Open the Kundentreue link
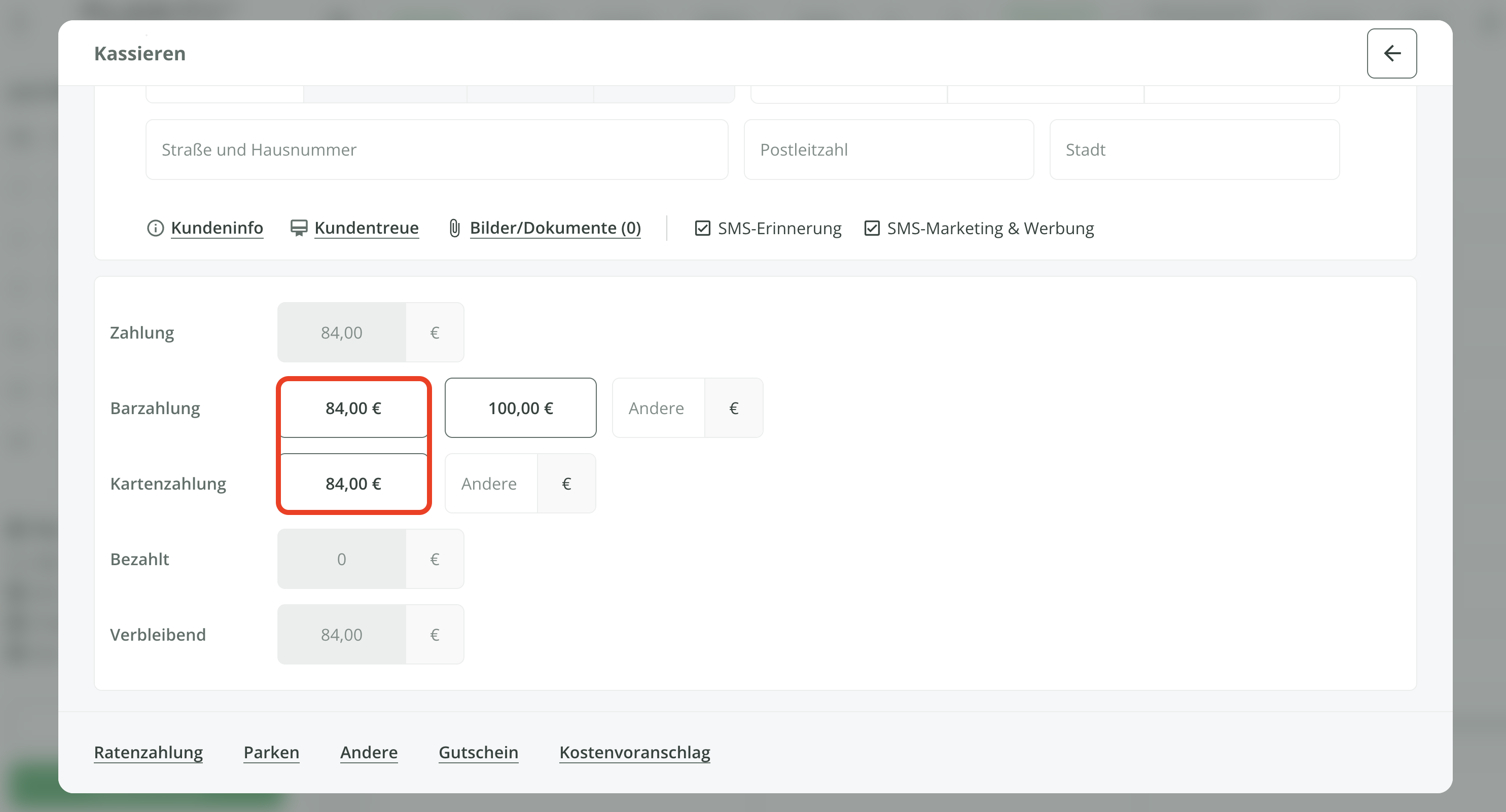This screenshot has width=1506, height=812. (x=366, y=228)
